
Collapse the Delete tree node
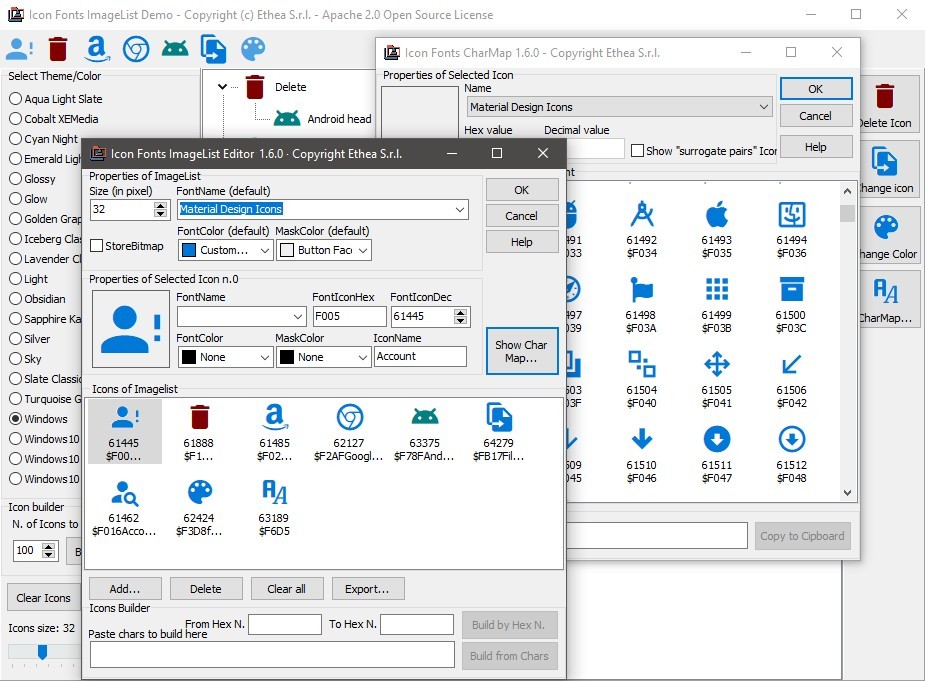(222, 87)
